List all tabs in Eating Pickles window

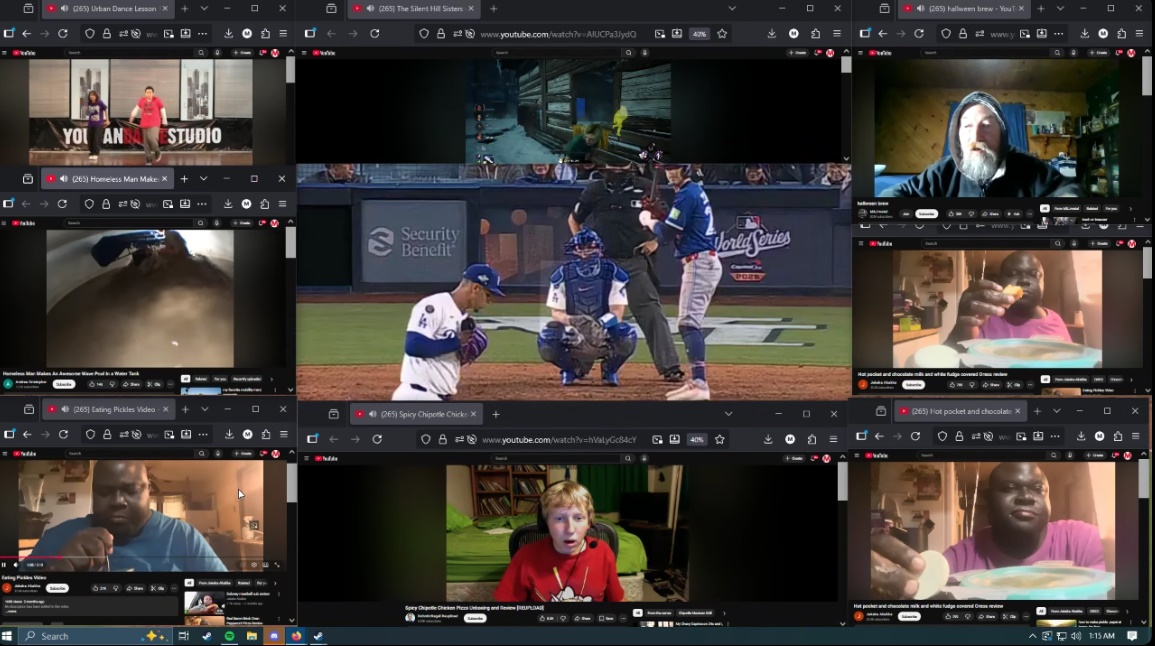[x=205, y=410]
